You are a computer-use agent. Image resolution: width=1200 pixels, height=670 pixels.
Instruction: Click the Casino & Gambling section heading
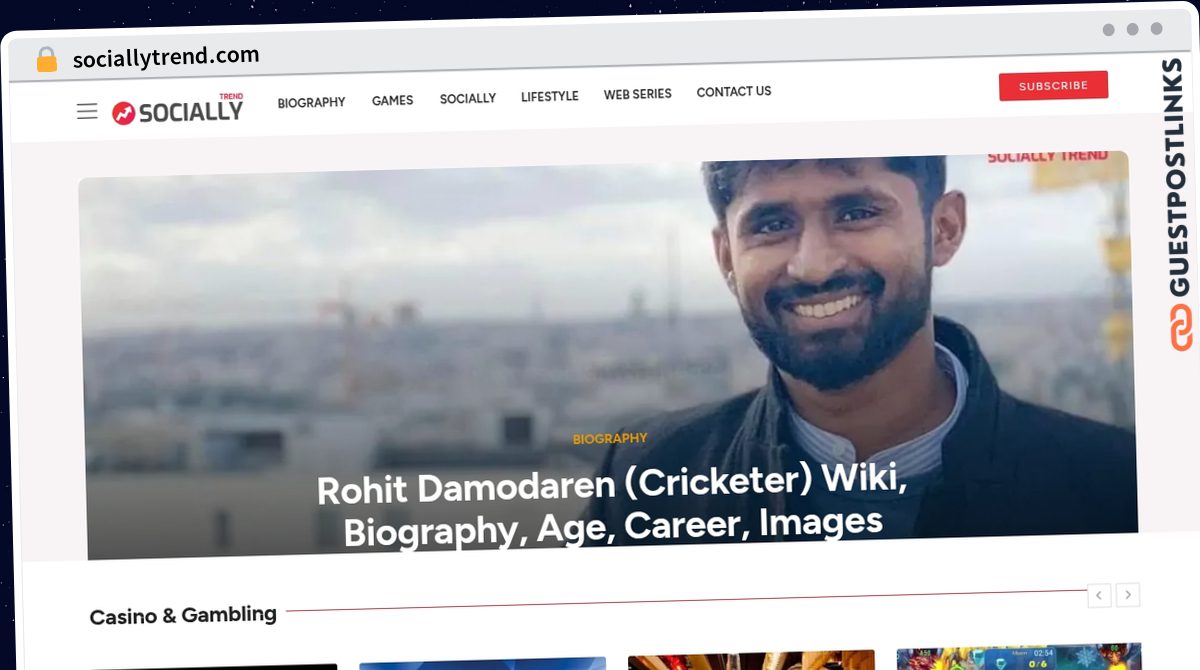coord(183,615)
